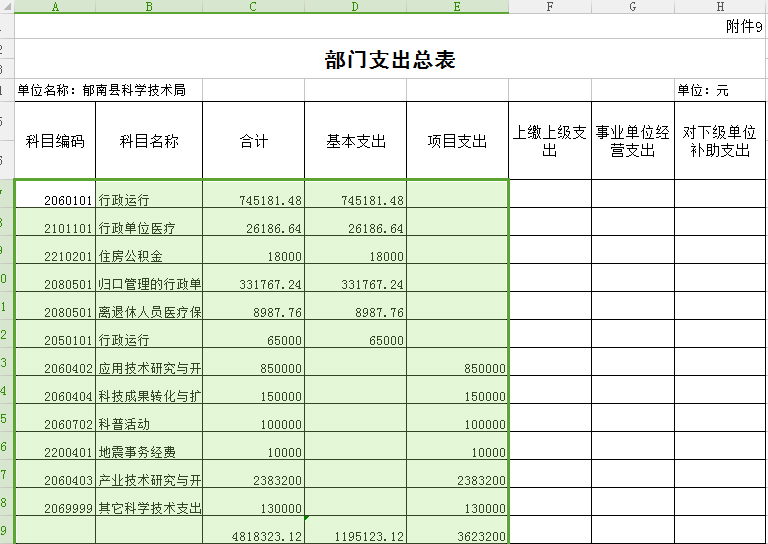Image resolution: width=768 pixels, height=544 pixels.
Task: Click the 合计 value 331767.24
Action: [253, 284]
